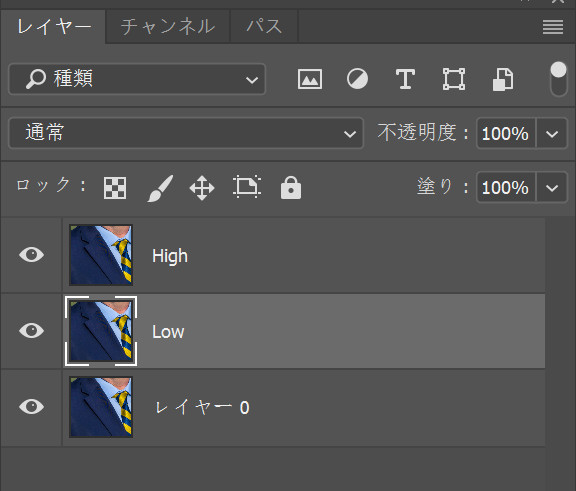Open the 通常 blend mode dropdown
Image resolution: width=576 pixels, height=491 pixels.
tap(186, 133)
